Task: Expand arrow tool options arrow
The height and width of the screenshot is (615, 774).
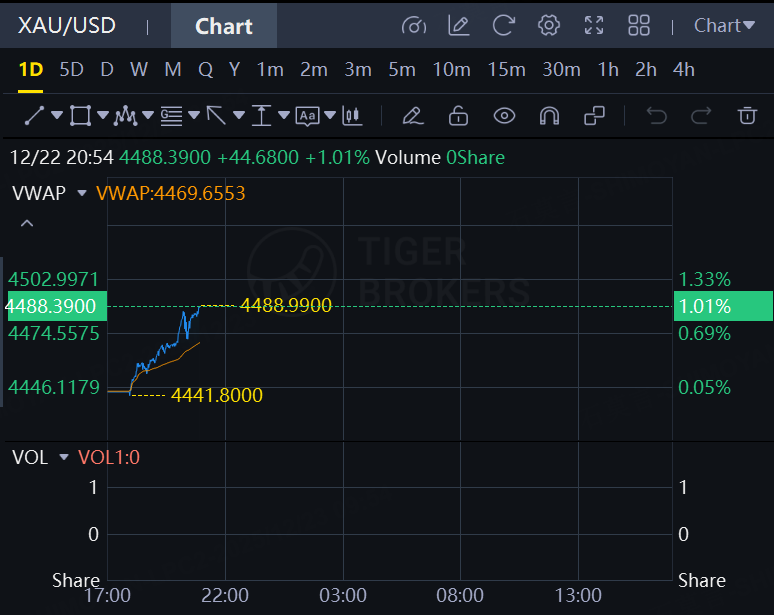Action: 239,115
